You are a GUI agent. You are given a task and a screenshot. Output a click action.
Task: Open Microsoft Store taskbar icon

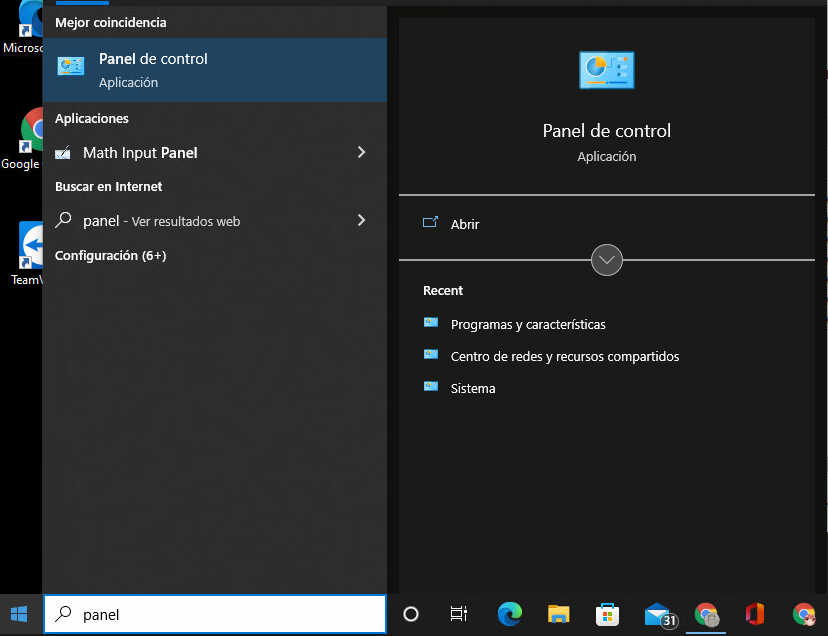[x=607, y=614]
